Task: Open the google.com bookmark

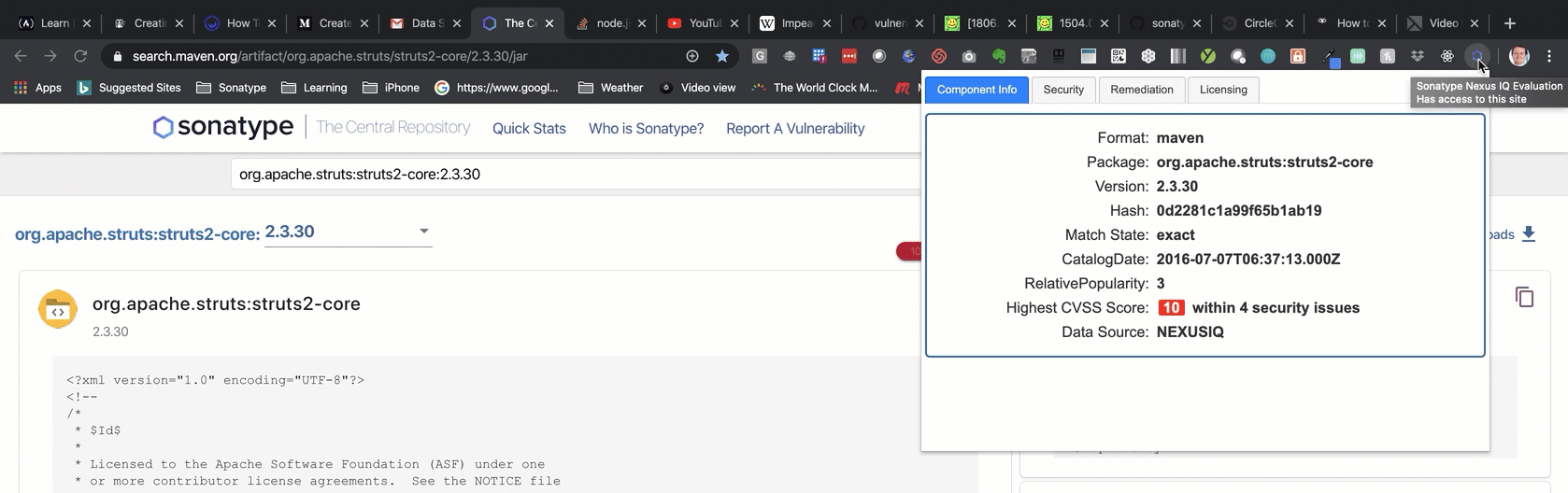Action: click(x=496, y=88)
